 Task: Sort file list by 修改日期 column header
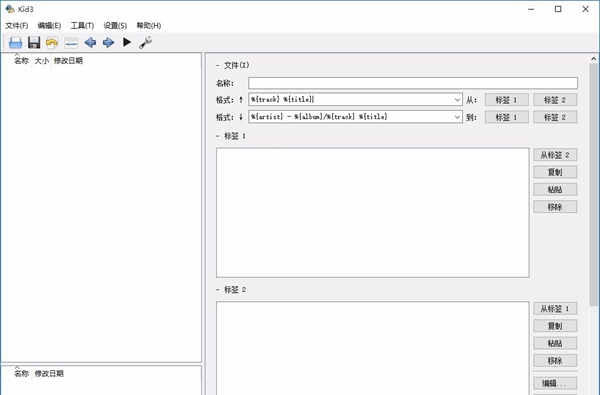coord(68,60)
